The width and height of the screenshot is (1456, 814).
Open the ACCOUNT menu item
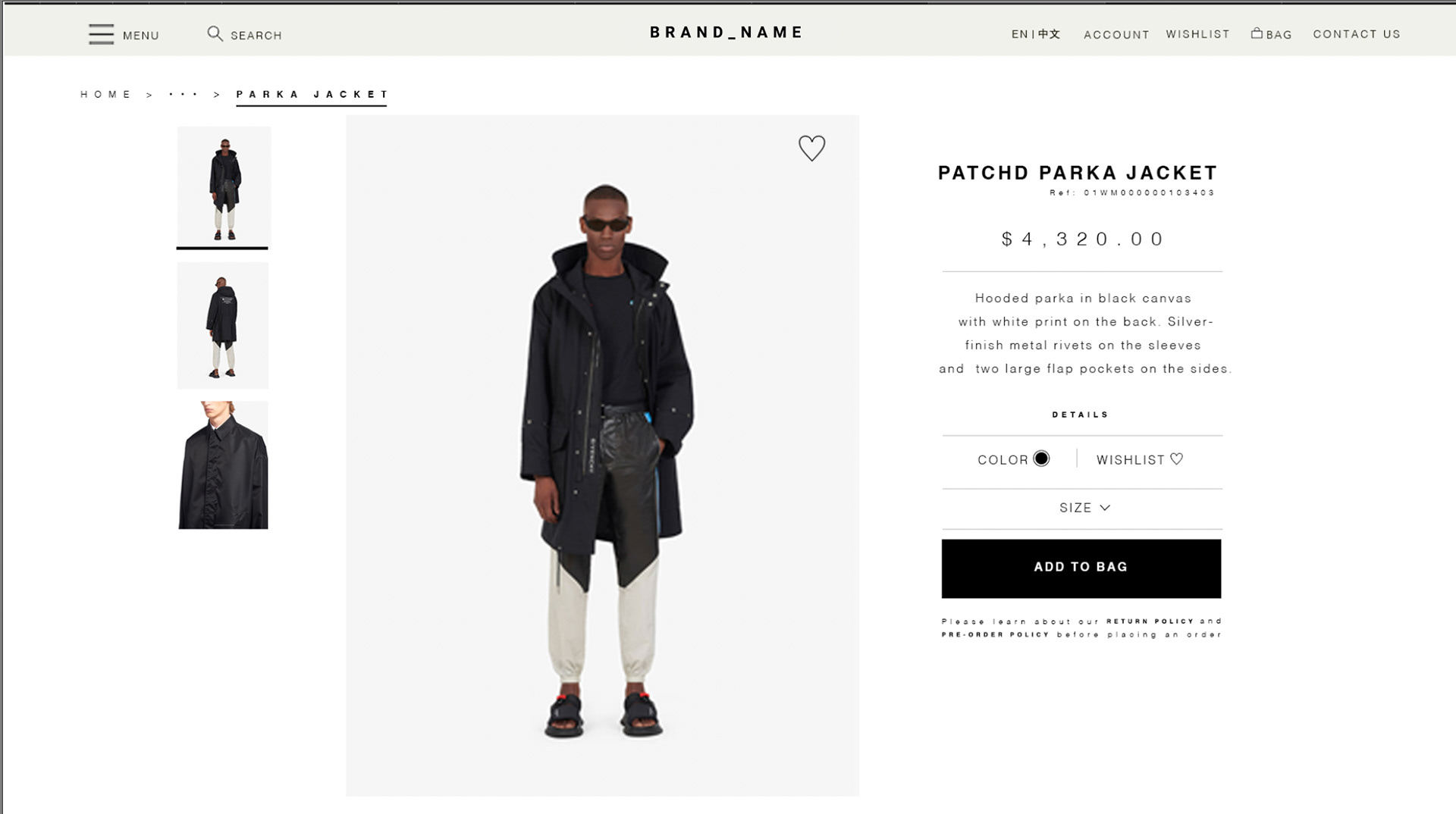click(1116, 34)
